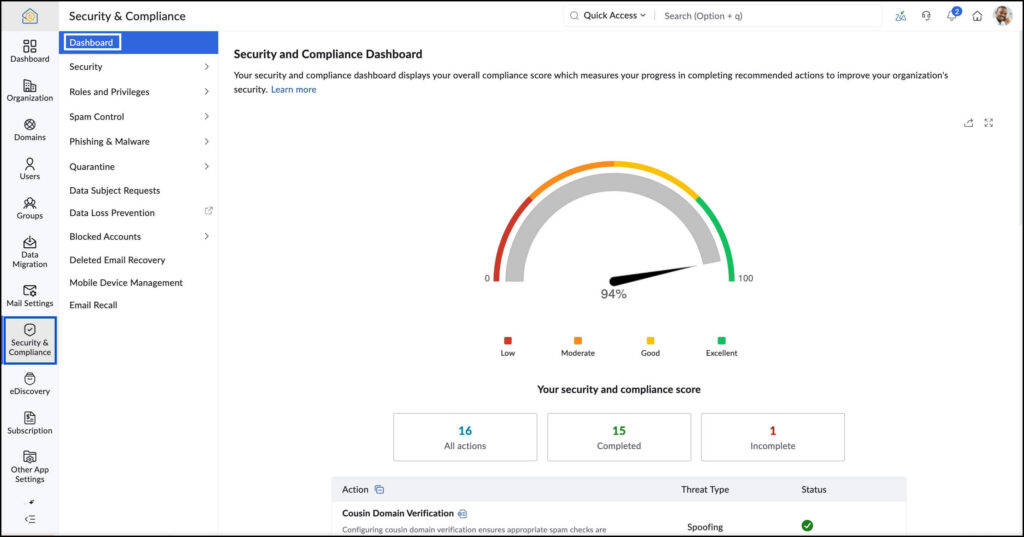This screenshot has width=1024, height=537.
Task: Click the home icon in header
Action: click(x=977, y=16)
